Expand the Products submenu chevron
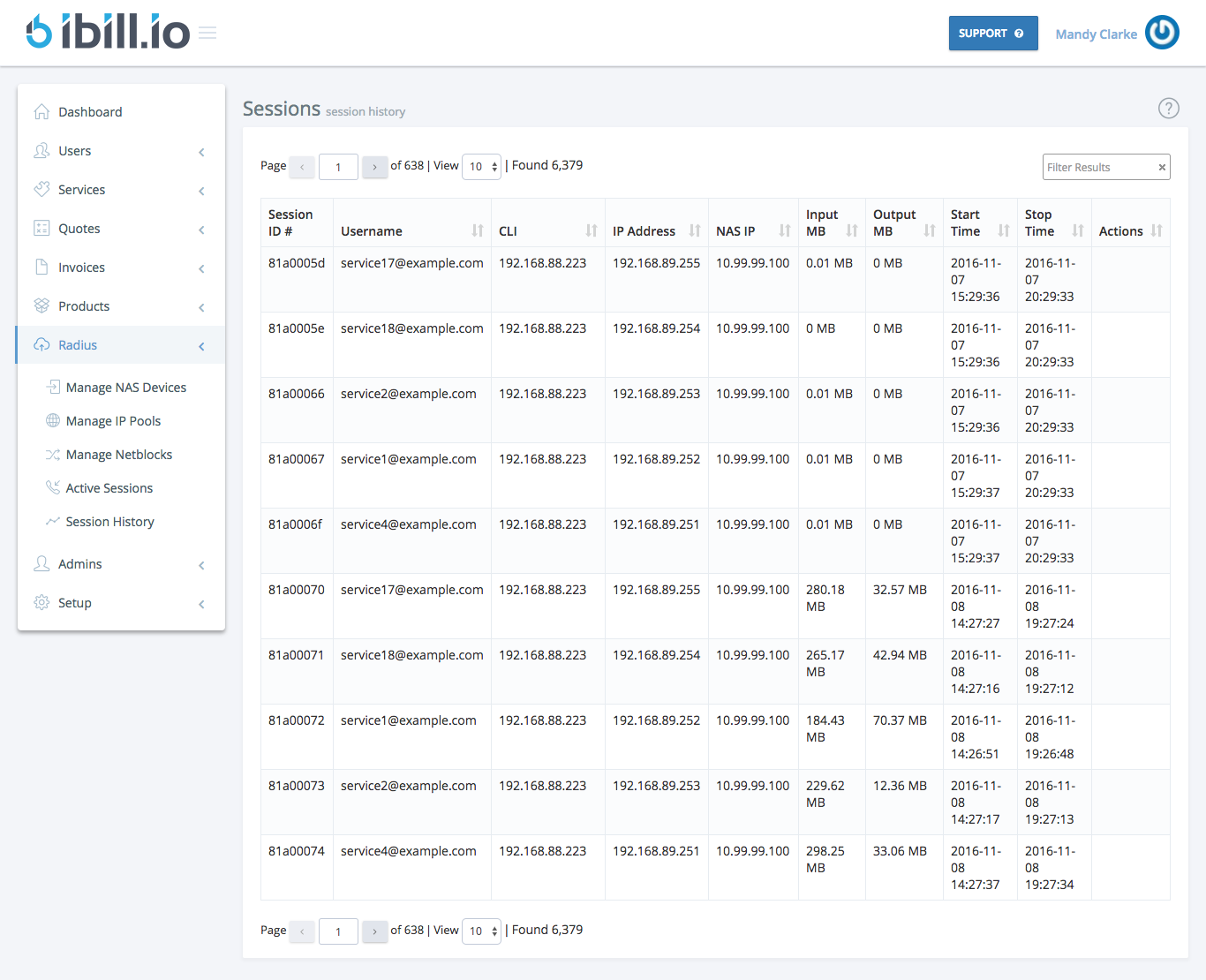The image size is (1206, 980). coord(201,307)
